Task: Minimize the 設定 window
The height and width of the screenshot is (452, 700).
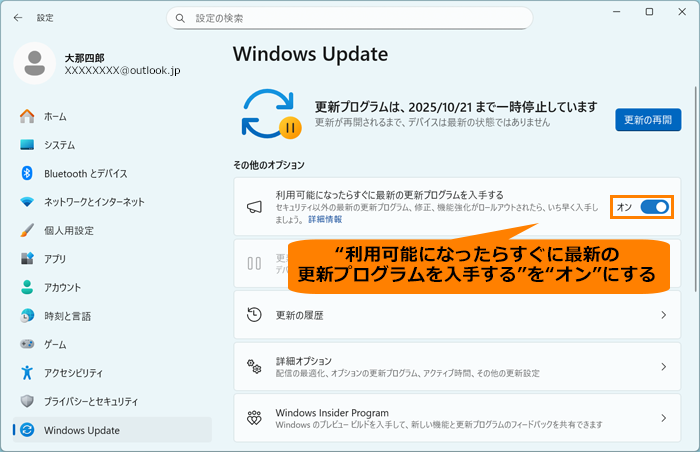Action: pos(617,12)
